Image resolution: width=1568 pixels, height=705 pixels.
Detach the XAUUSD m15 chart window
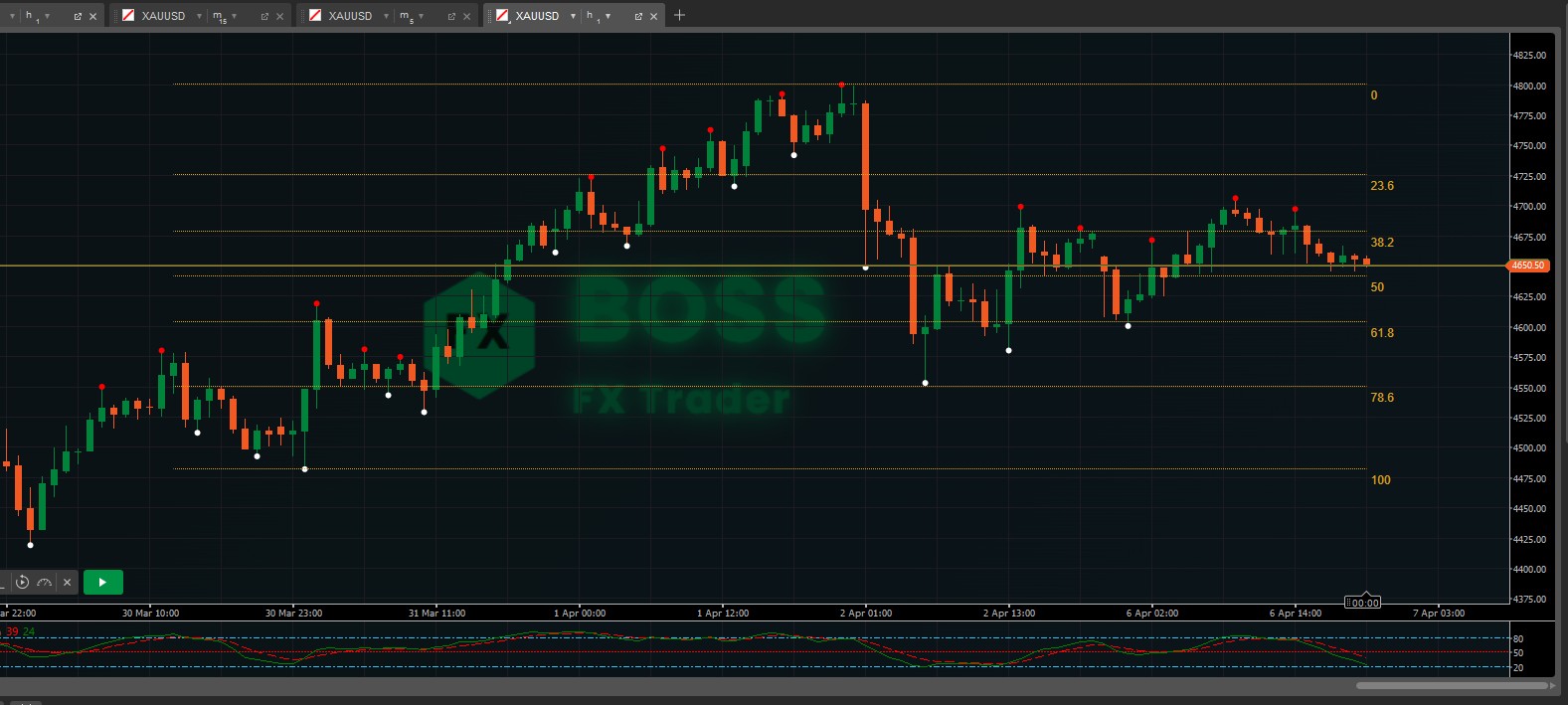tap(264, 16)
